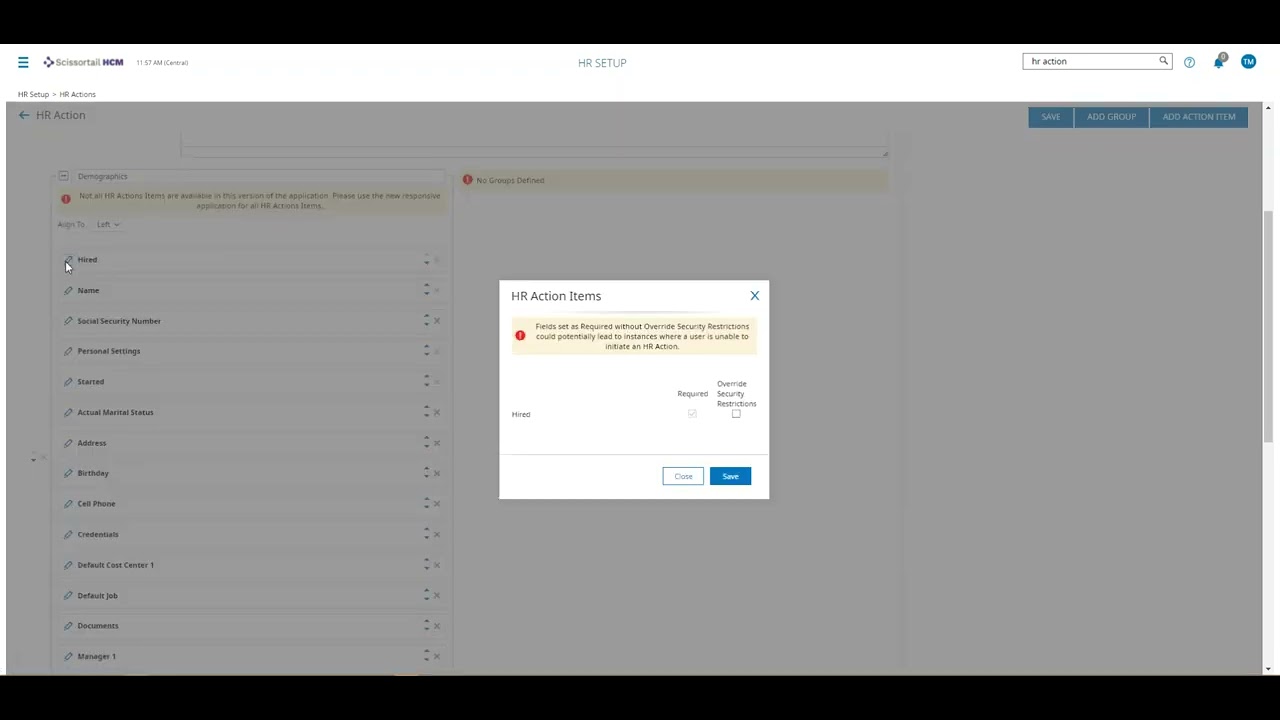Click reorder arrows on the Birthday row

click(x=426, y=473)
